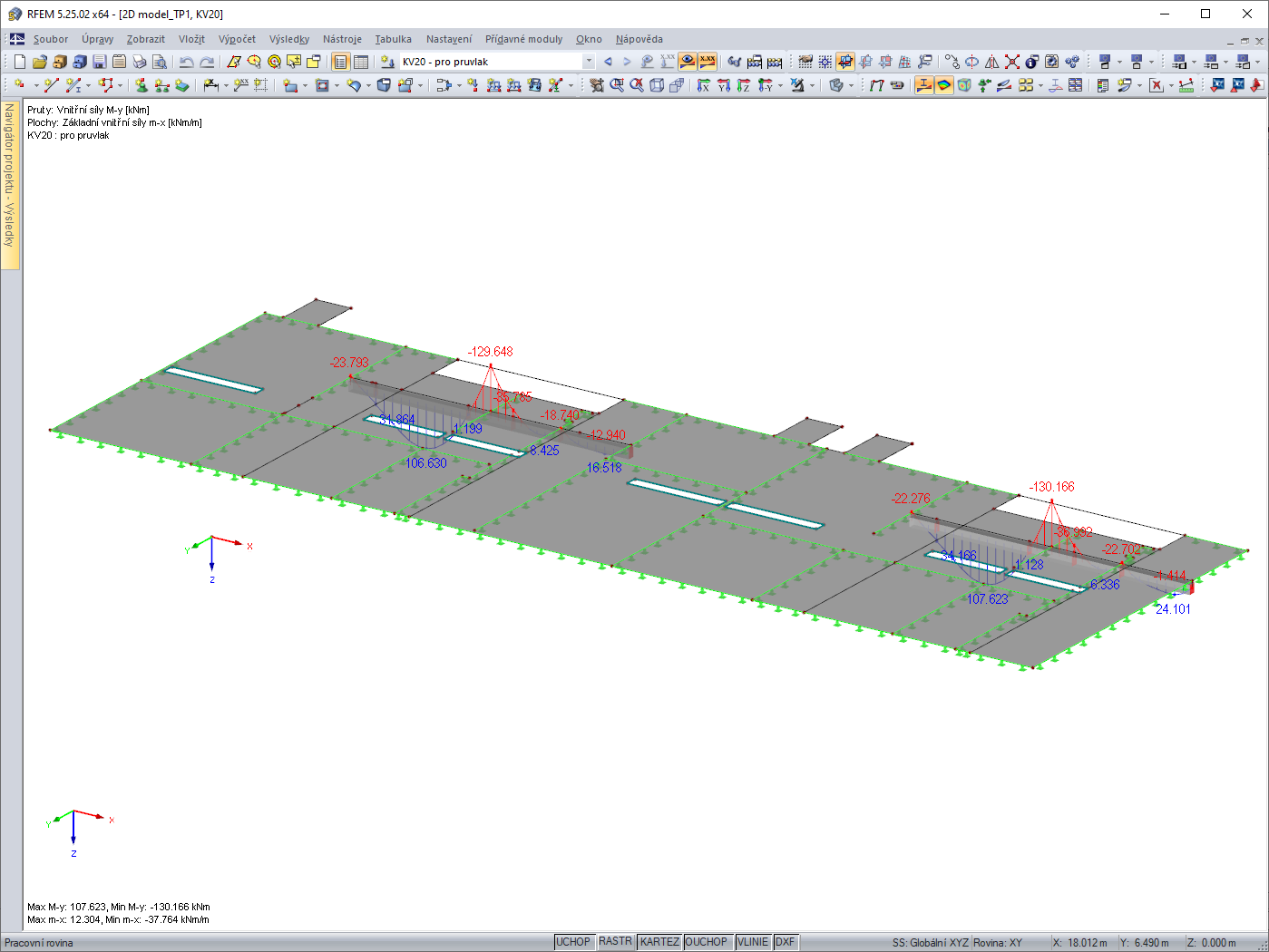Viewport: 1269px width, 952px height.
Task: Open the Zobrazit menu
Action: pos(146,39)
